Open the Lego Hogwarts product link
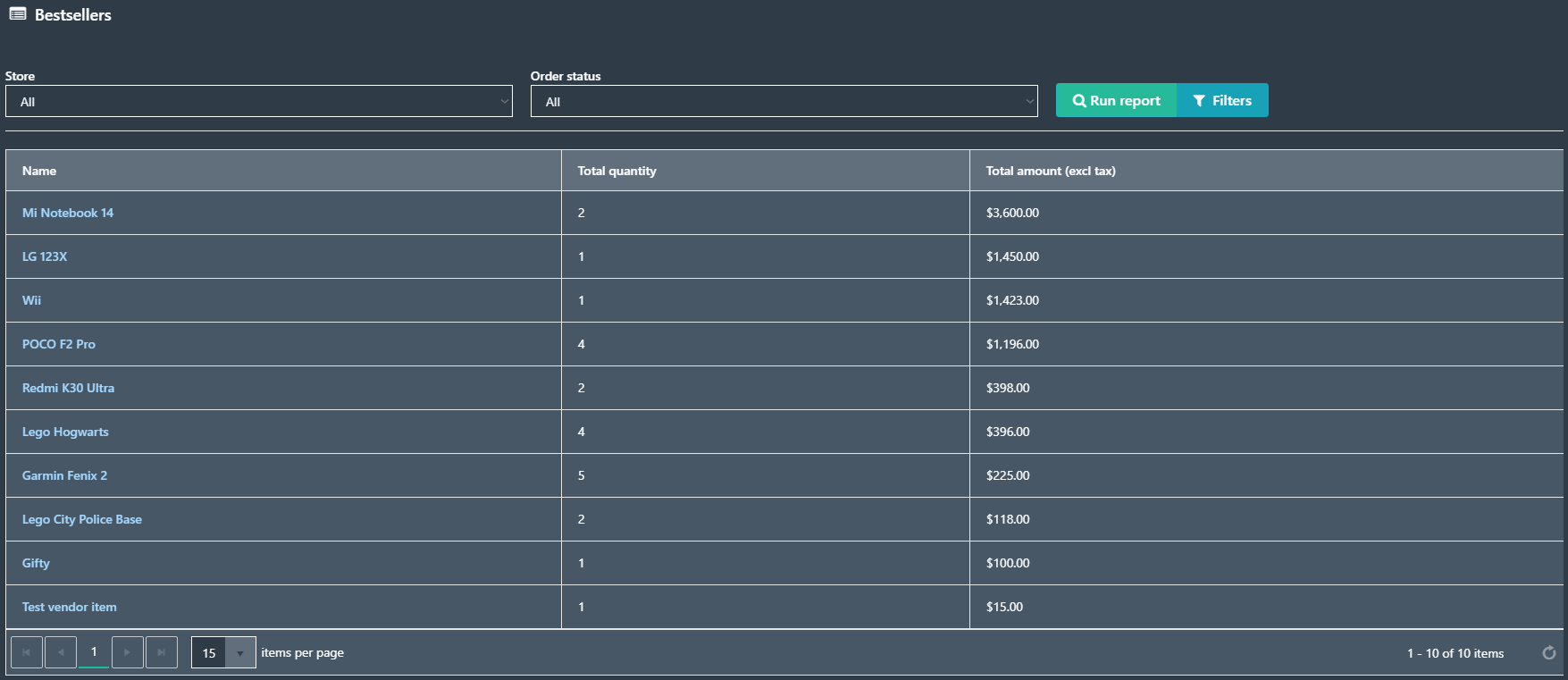Image resolution: width=1568 pixels, height=680 pixels. 65,432
